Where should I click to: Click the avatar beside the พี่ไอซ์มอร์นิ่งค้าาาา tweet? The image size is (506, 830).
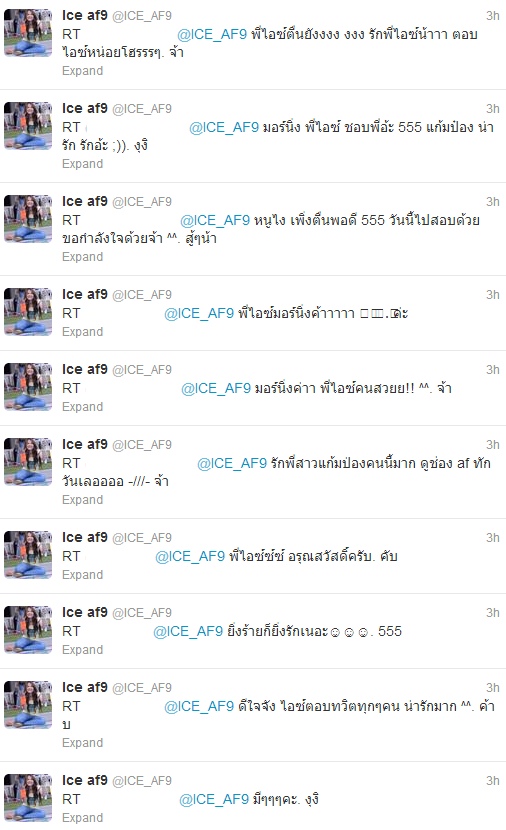pos(28,312)
